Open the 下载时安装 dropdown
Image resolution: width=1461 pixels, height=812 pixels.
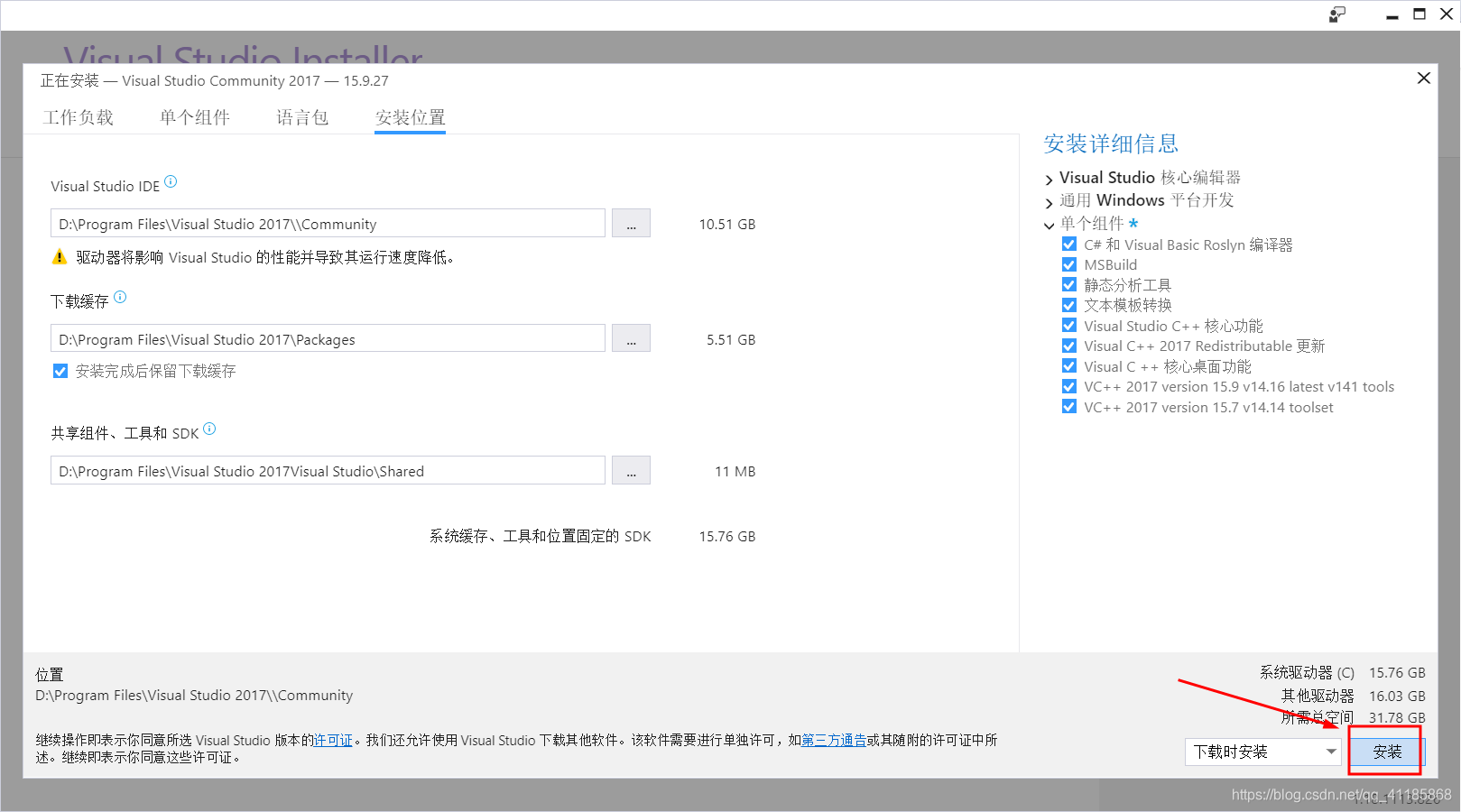[x=1262, y=752]
